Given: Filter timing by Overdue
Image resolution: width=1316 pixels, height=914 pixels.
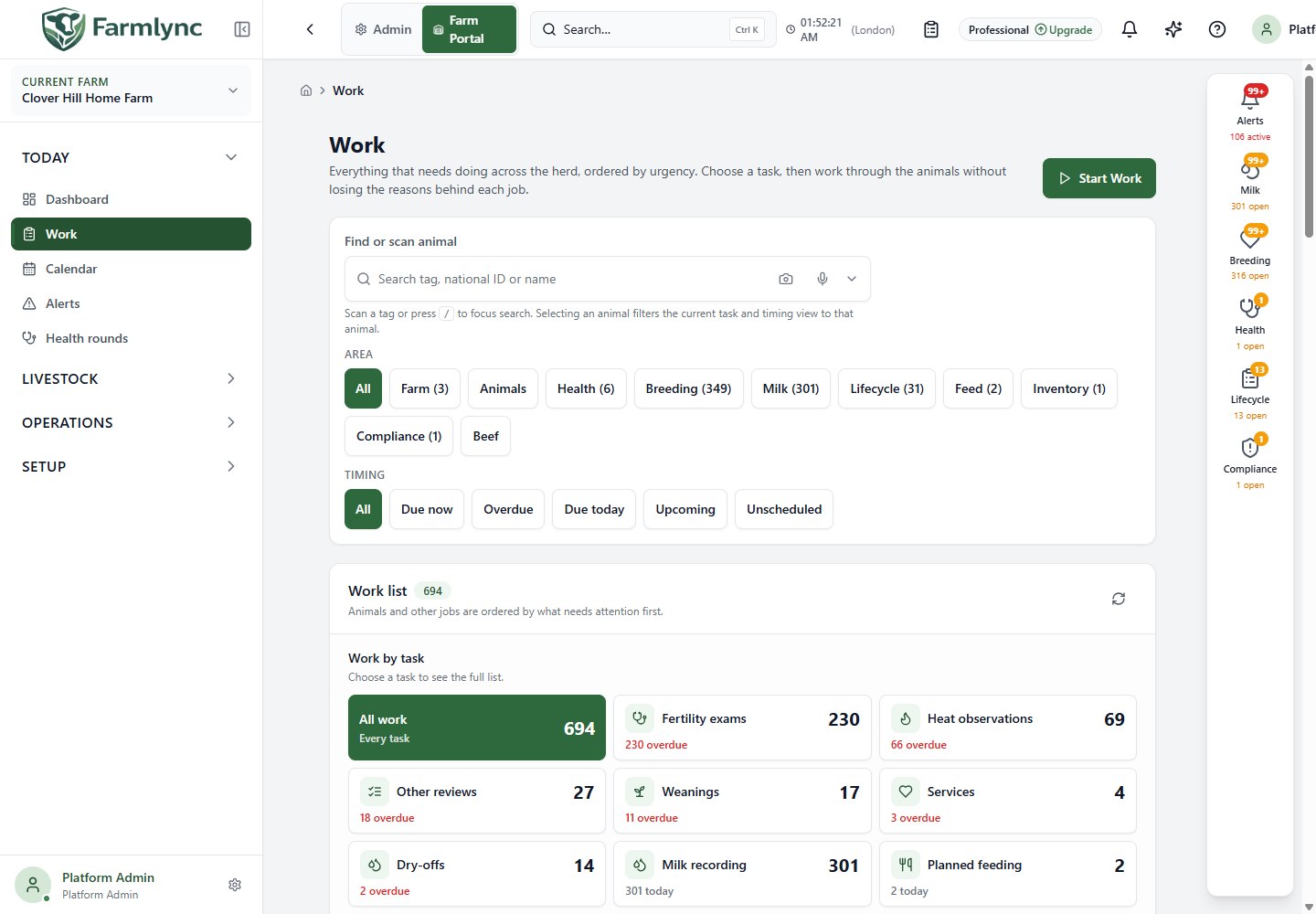Looking at the screenshot, I should (x=508, y=509).
